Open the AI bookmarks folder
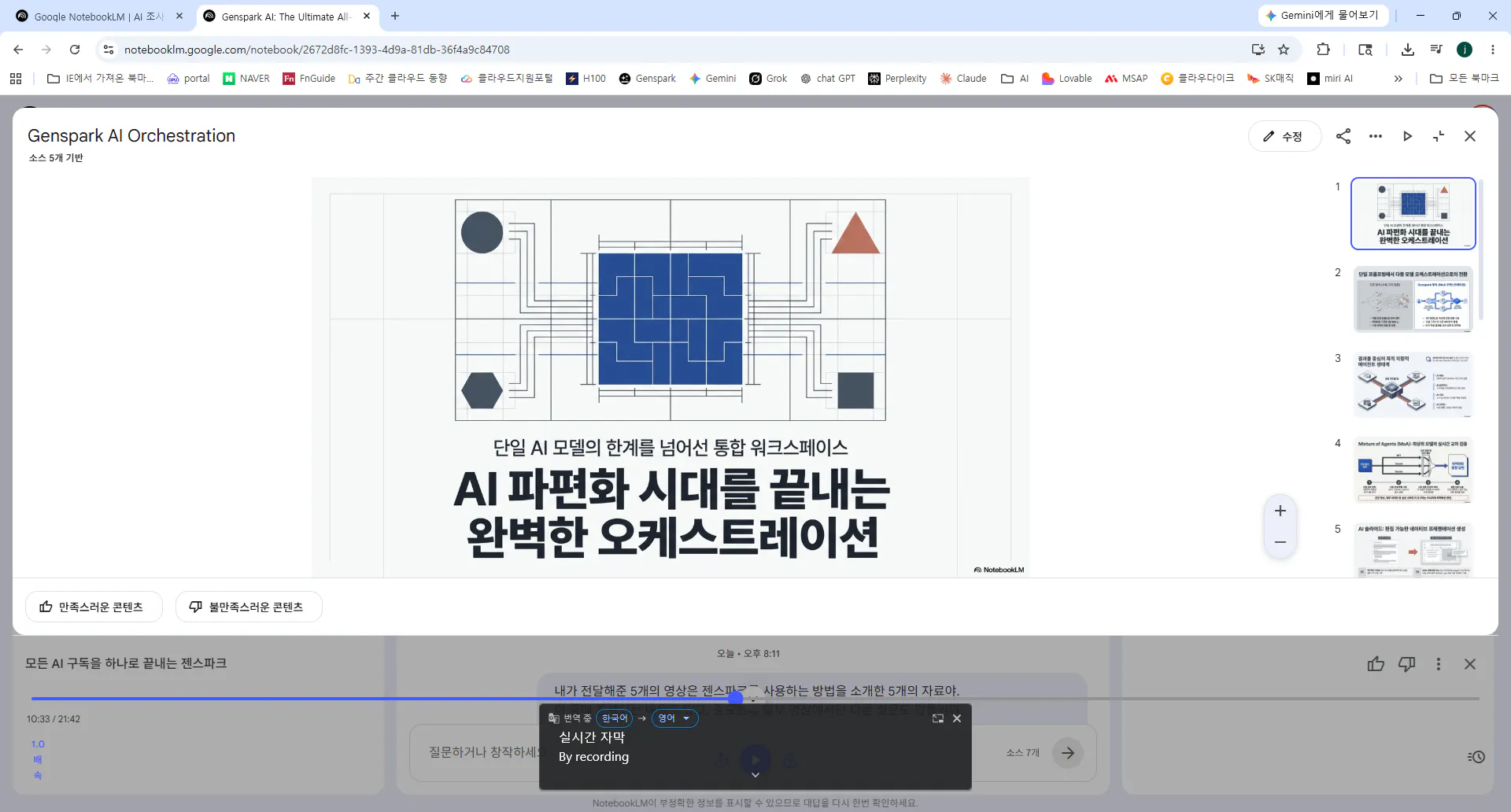The image size is (1511, 812). (x=1015, y=79)
